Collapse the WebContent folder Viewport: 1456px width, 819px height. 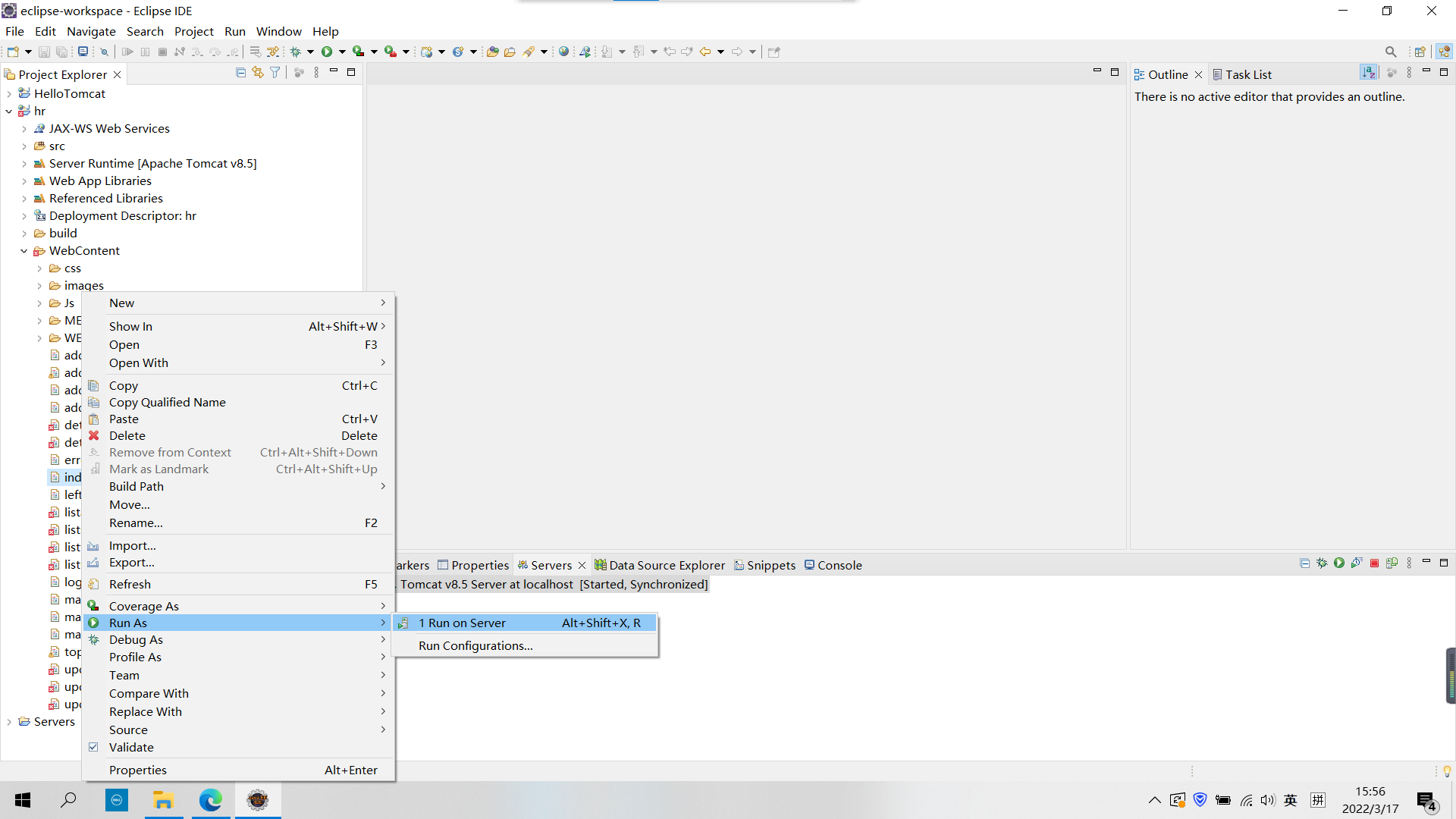click(24, 251)
